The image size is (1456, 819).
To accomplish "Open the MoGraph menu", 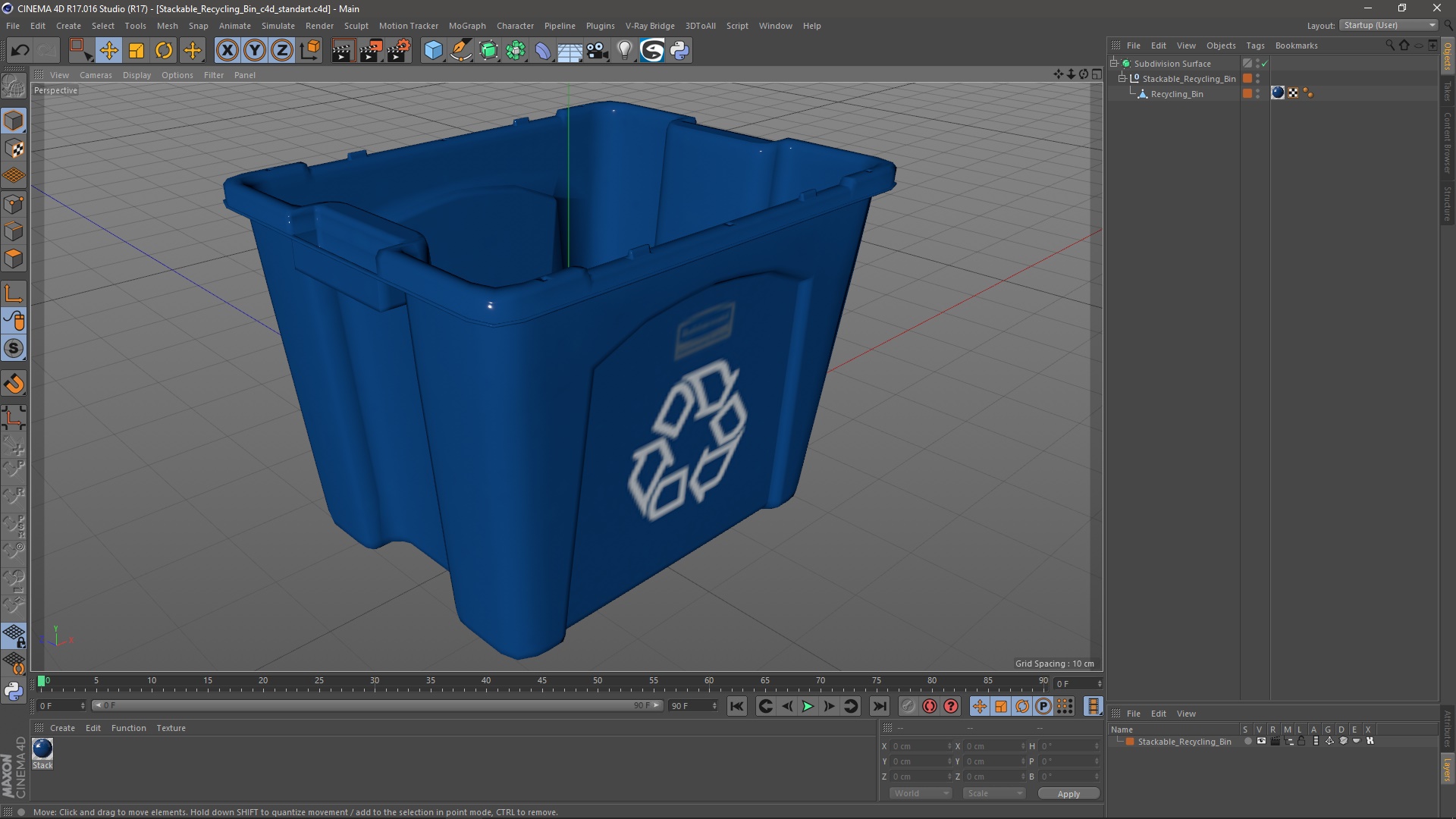I will point(467,26).
